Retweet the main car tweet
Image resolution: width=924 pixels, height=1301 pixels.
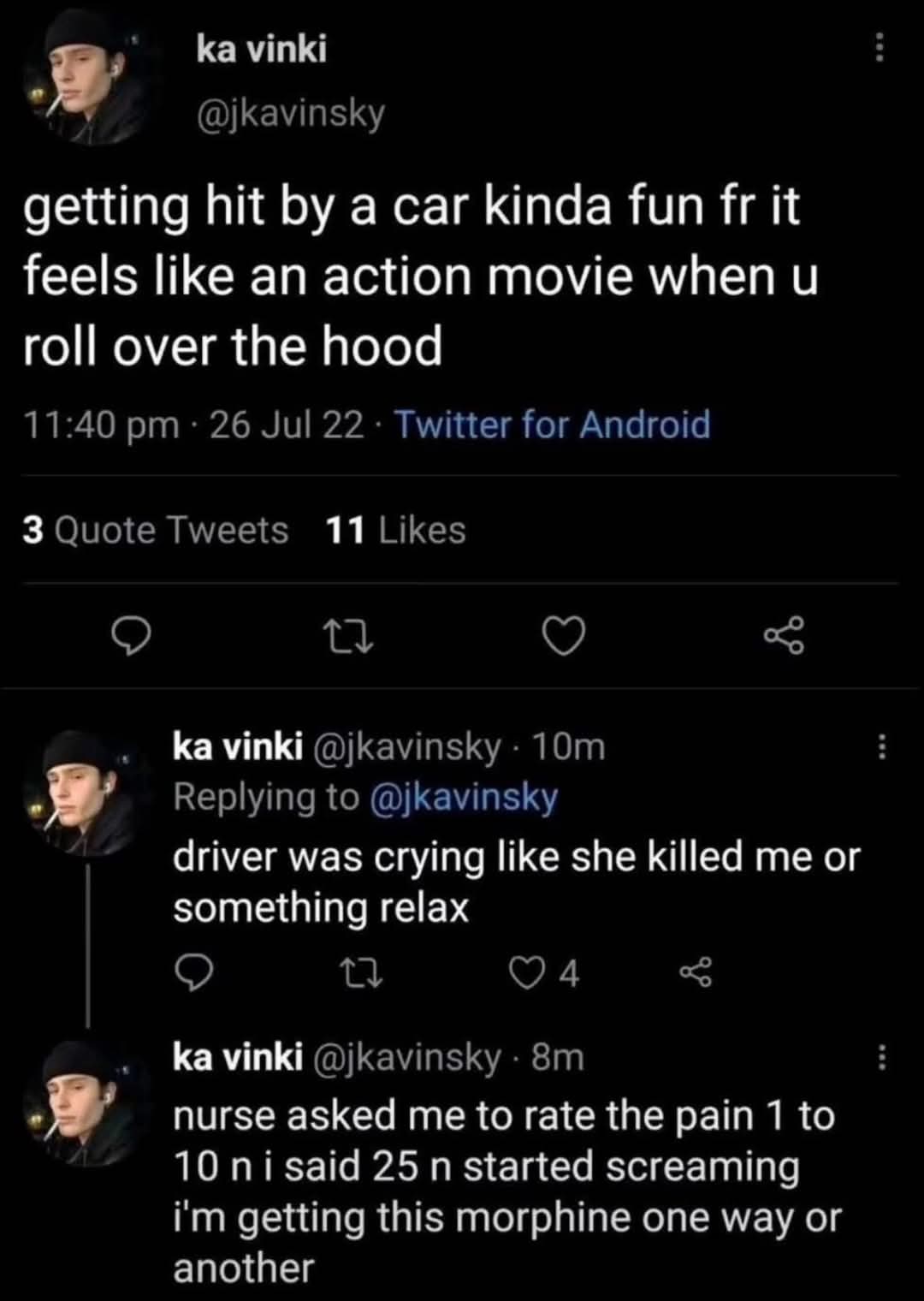click(x=346, y=636)
